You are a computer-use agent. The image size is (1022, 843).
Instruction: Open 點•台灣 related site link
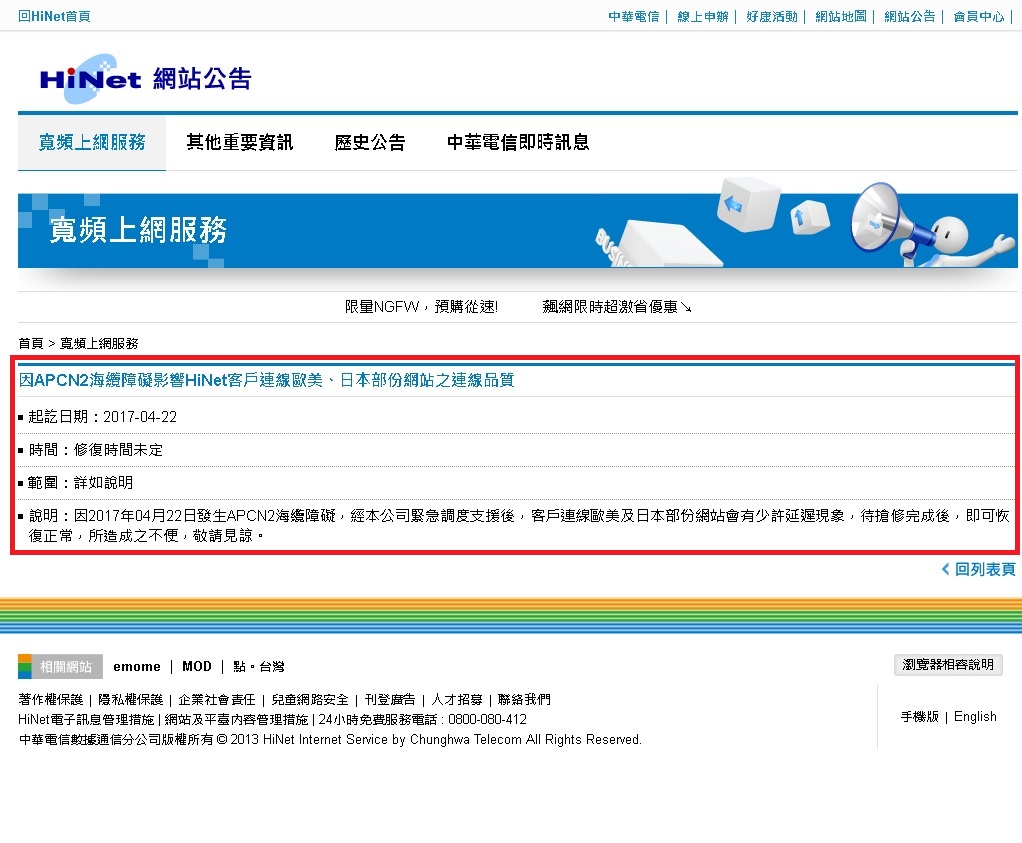tap(259, 666)
